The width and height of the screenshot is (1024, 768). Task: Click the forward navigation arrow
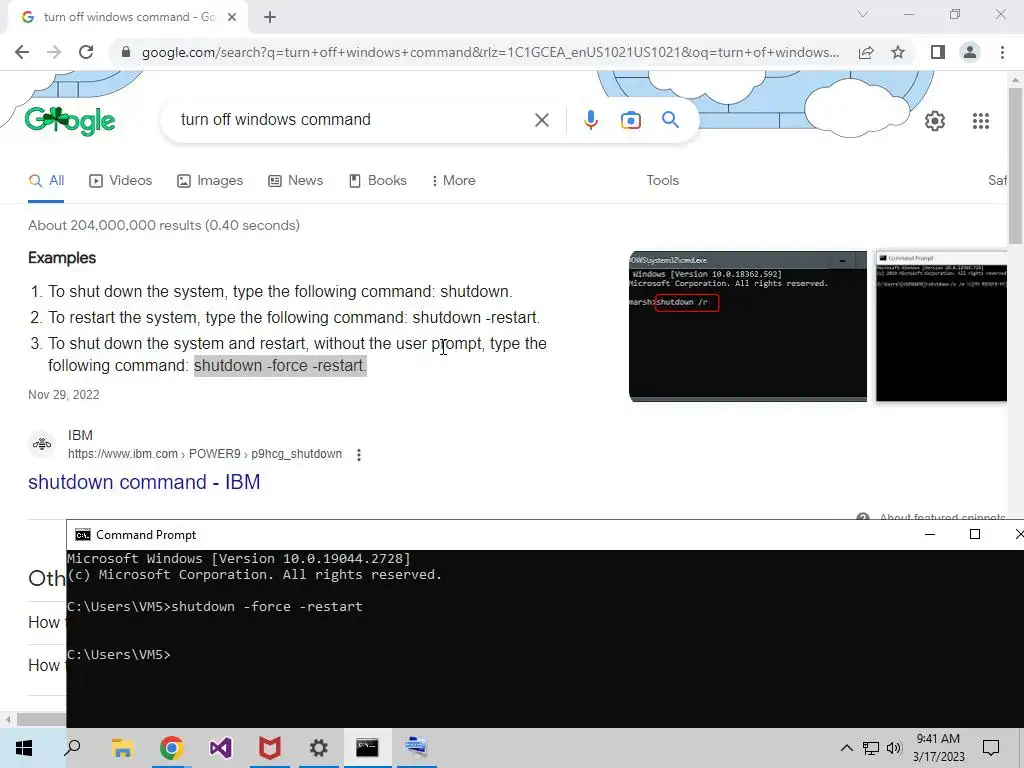[x=54, y=52]
